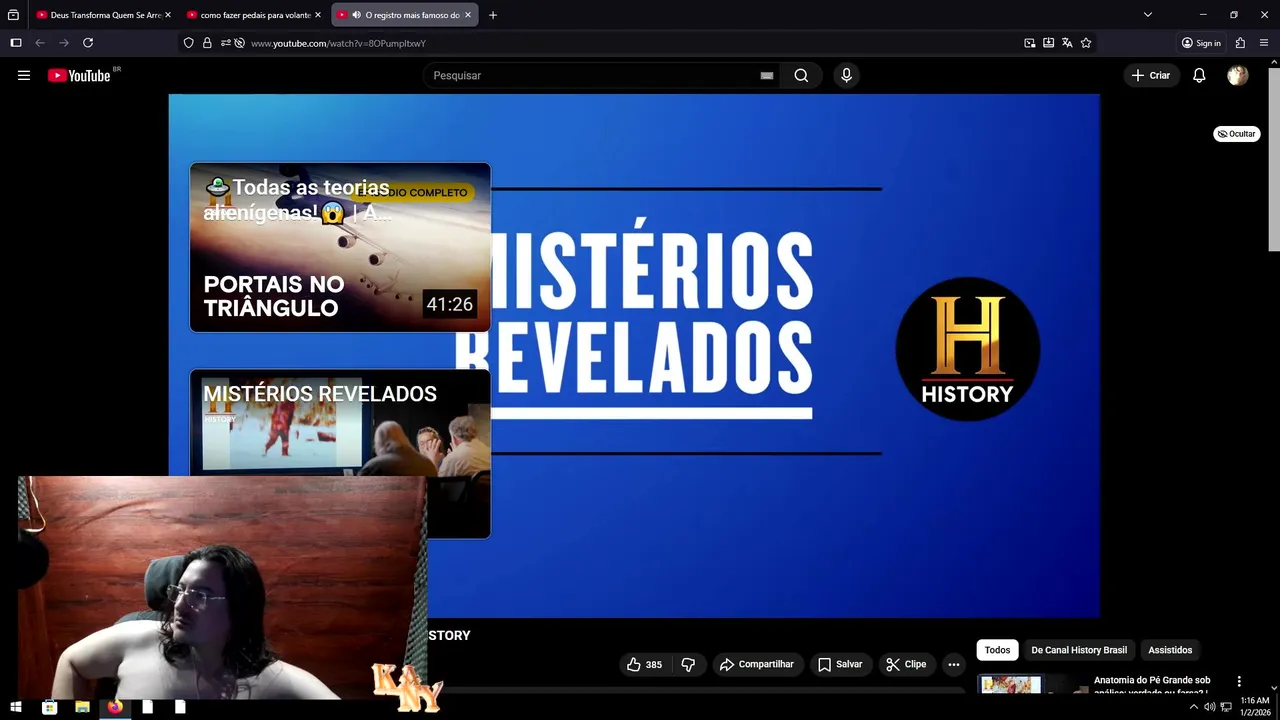Switch to Deus Transforma Quem Se tab
The height and width of the screenshot is (720, 1280).
point(104,15)
